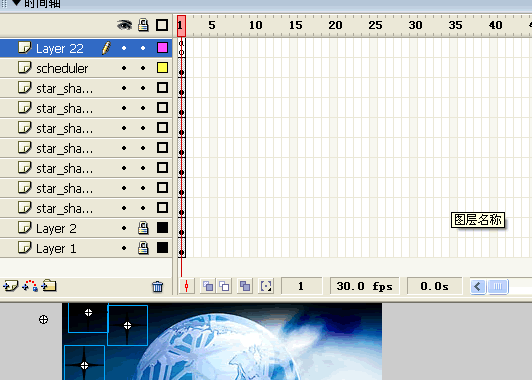532x380 pixels.
Task: Collapse the timeline panel triangle
Action: pos(16,3)
